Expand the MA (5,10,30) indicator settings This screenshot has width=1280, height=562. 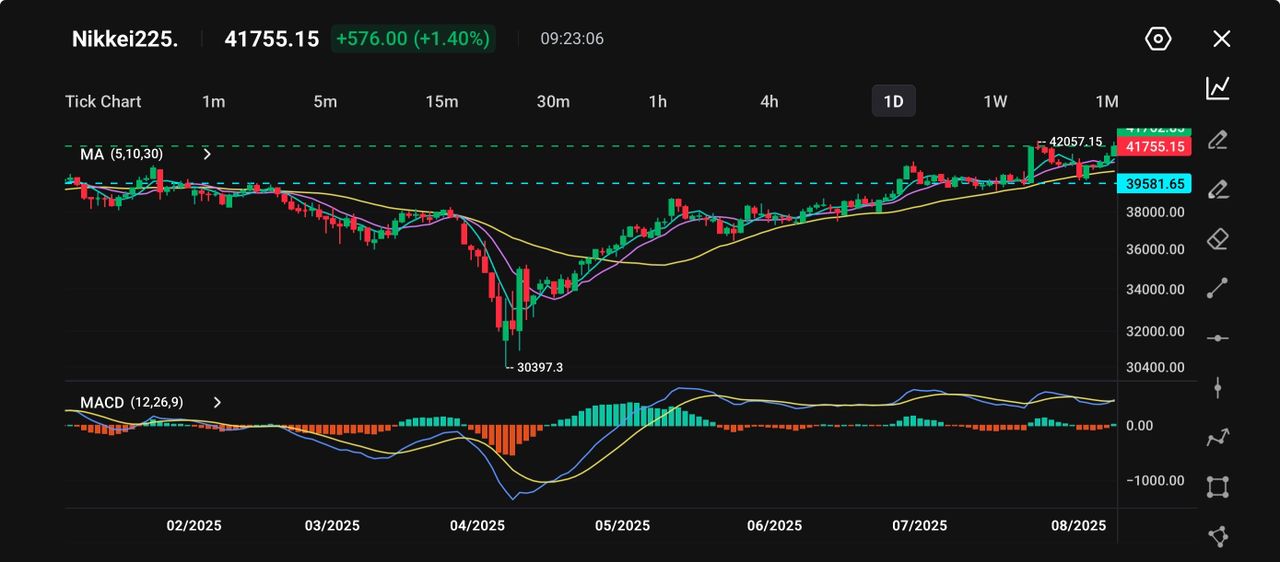(x=207, y=154)
